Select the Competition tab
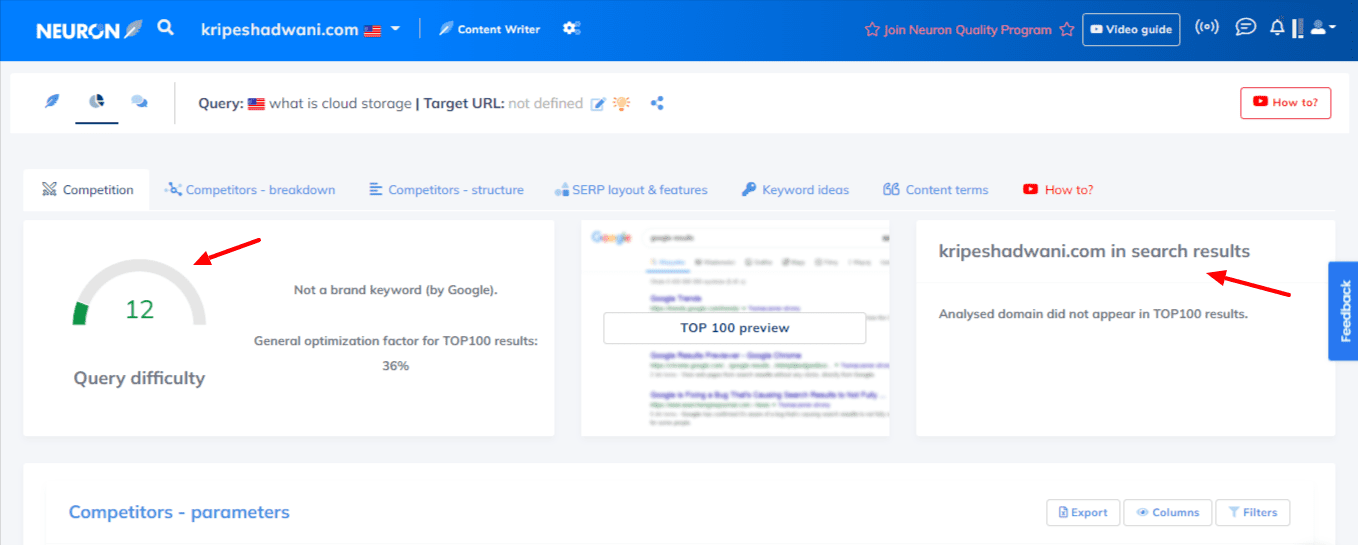This screenshot has width=1358, height=545. 87,190
